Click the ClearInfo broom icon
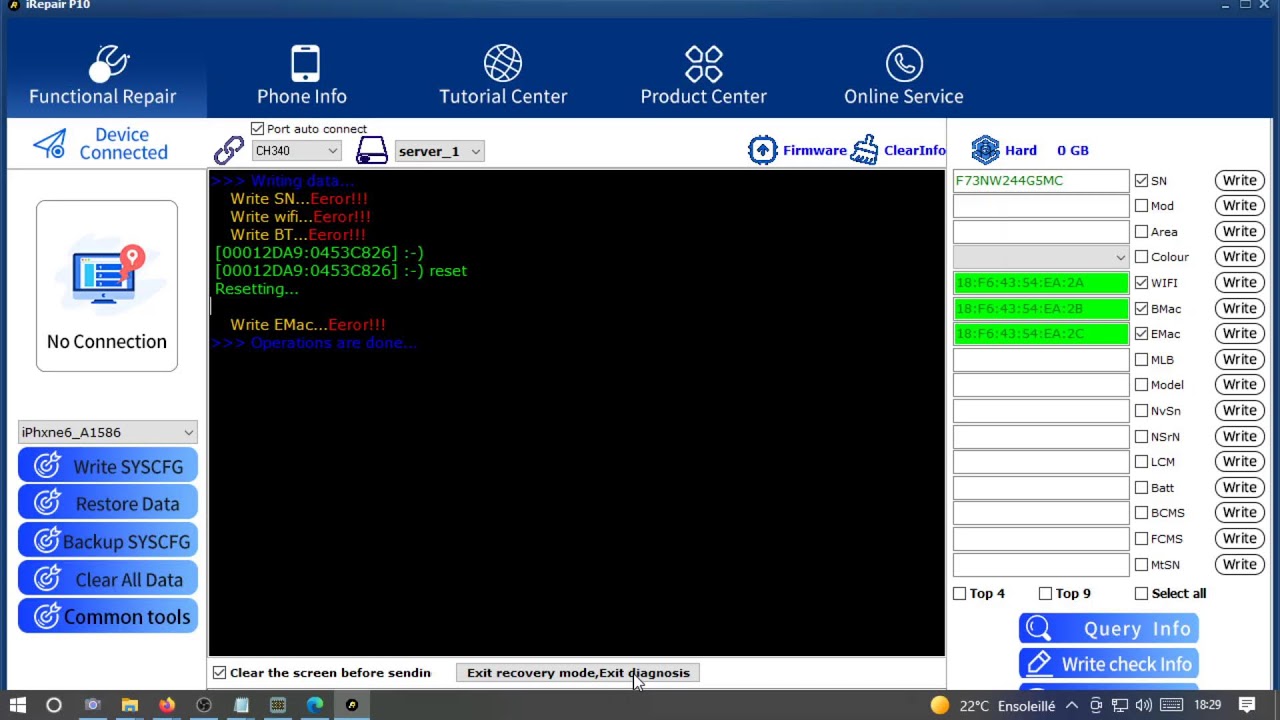Screen dimensions: 1280x720 864,150
